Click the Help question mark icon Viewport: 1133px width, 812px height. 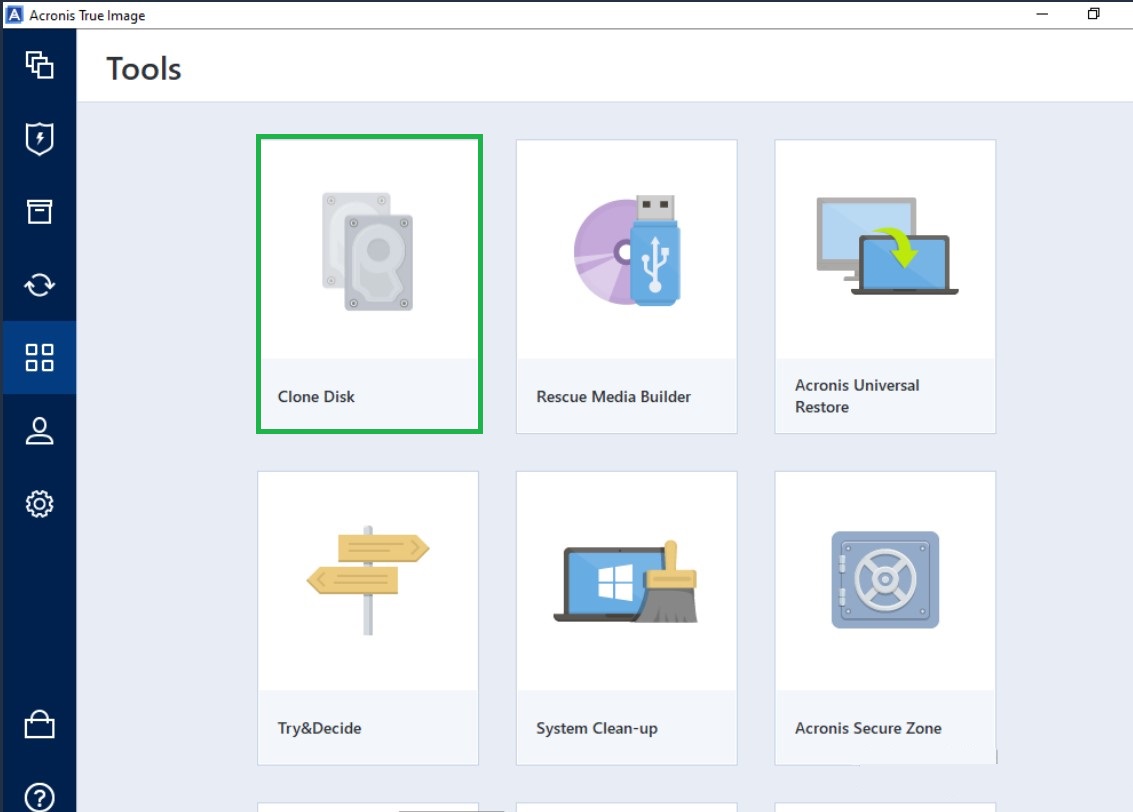click(x=39, y=796)
